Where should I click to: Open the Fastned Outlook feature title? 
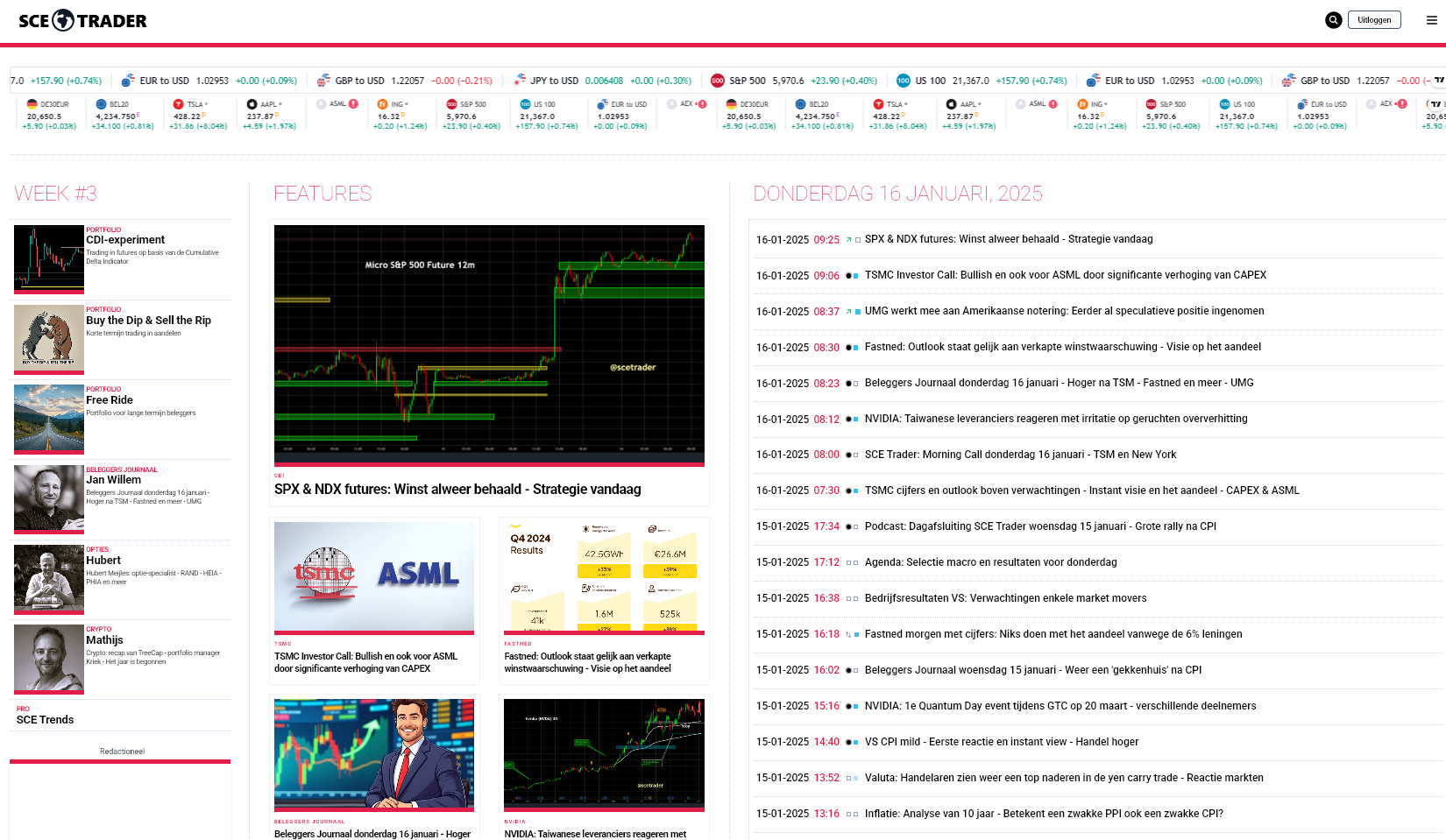pos(587,662)
